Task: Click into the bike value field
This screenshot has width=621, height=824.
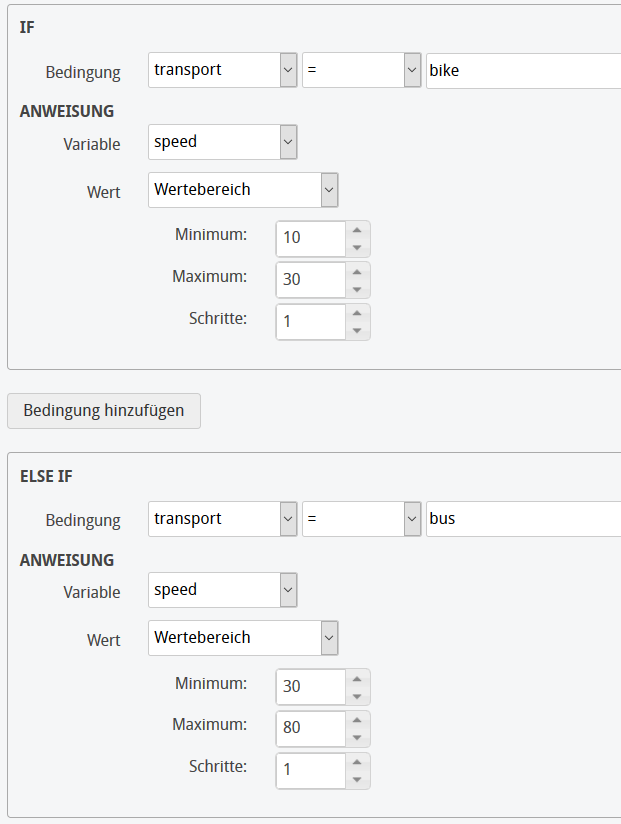Action: tap(520, 70)
